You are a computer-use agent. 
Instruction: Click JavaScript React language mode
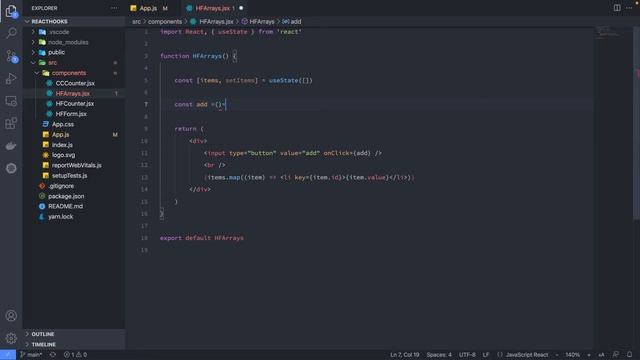(x=523, y=355)
